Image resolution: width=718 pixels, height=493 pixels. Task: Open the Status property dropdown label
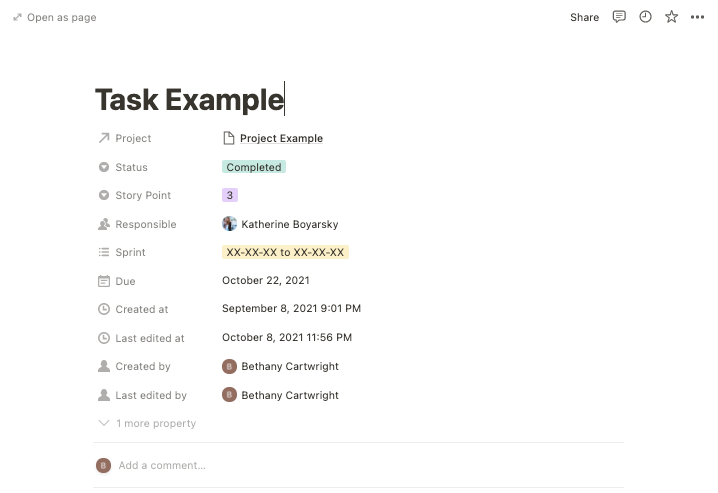pos(131,167)
